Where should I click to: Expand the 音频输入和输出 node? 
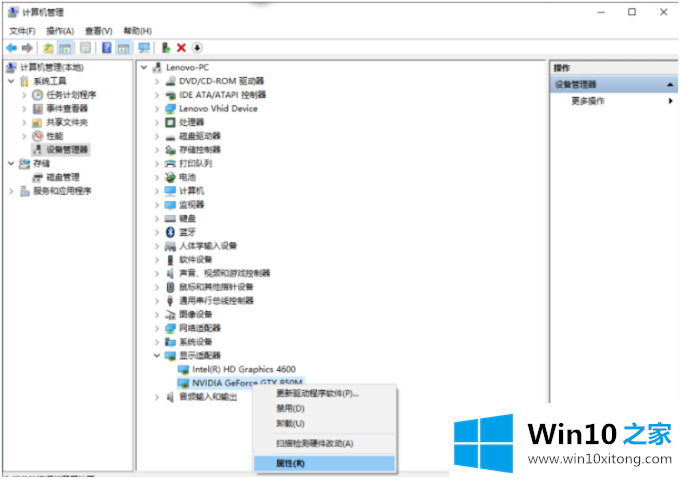tap(157, 397)
